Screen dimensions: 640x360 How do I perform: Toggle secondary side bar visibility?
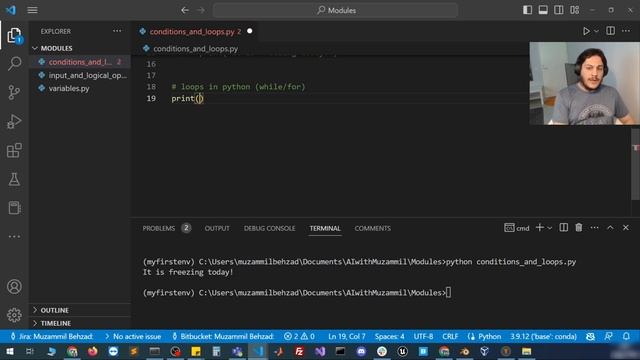(559, 10)
